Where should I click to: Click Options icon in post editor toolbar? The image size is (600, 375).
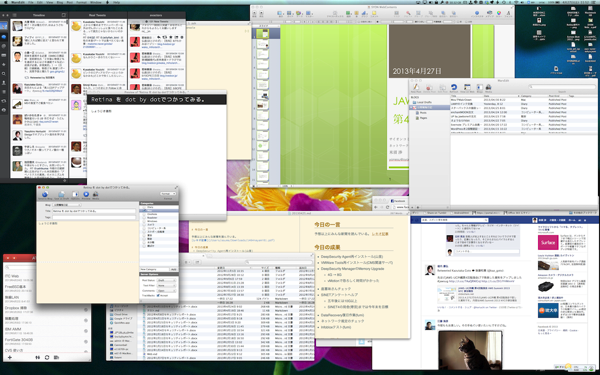pos(75,194)
